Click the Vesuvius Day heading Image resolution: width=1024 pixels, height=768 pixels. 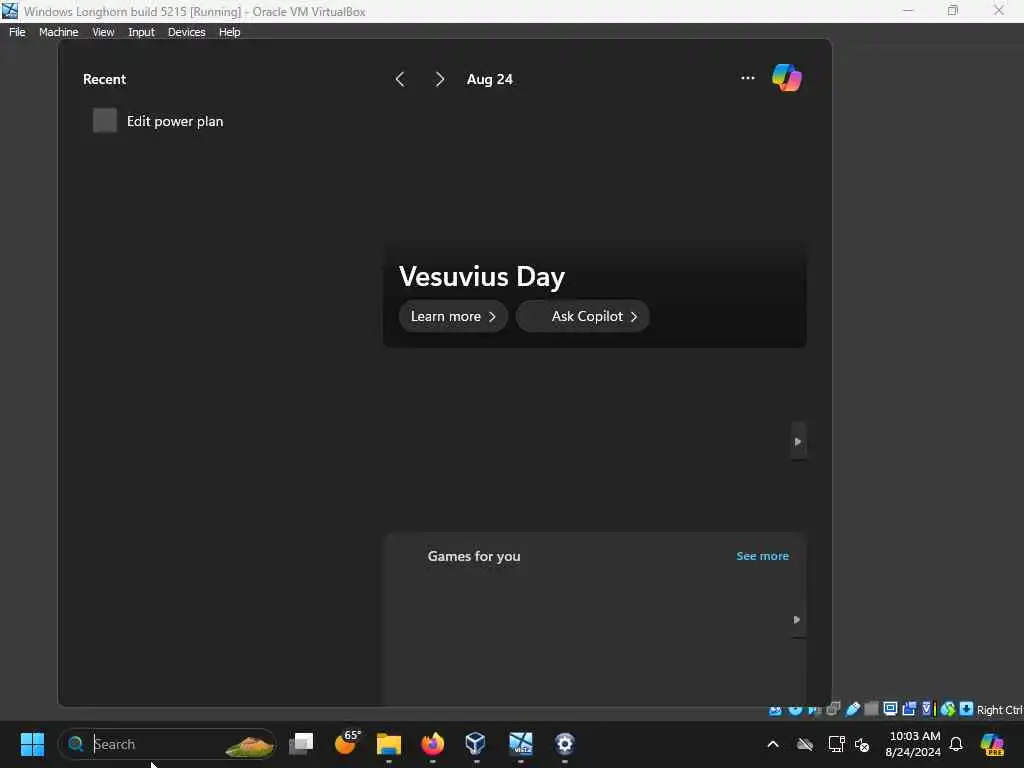482,276
